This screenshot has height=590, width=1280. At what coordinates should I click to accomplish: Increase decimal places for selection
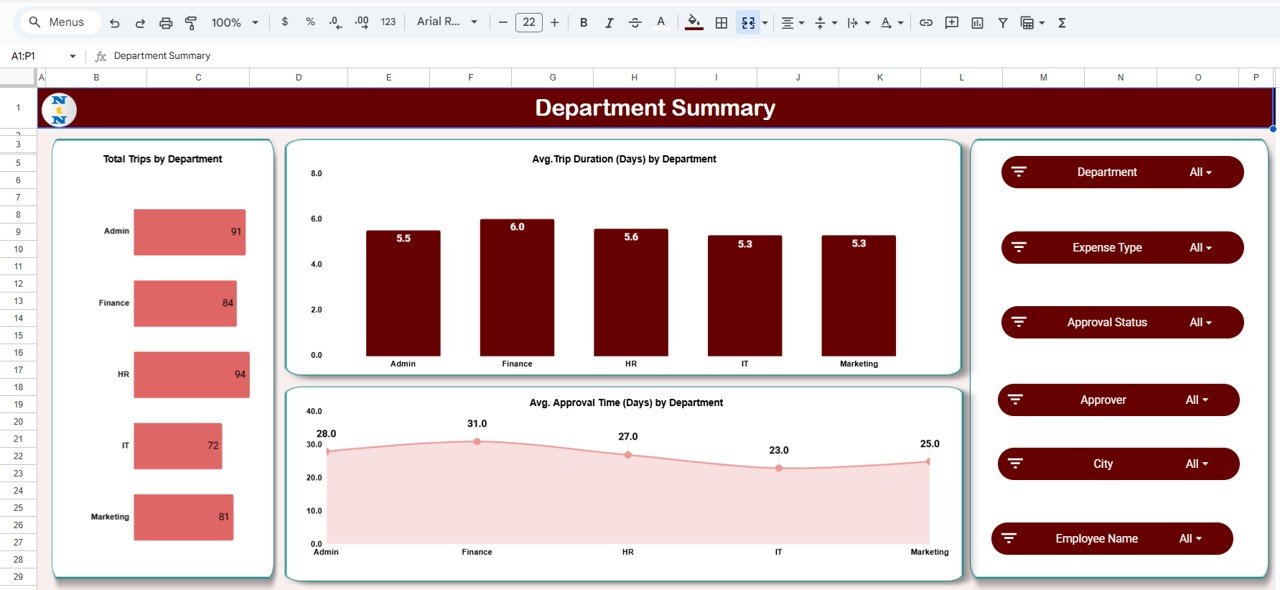pyautogui.click(x=361, y=22)
